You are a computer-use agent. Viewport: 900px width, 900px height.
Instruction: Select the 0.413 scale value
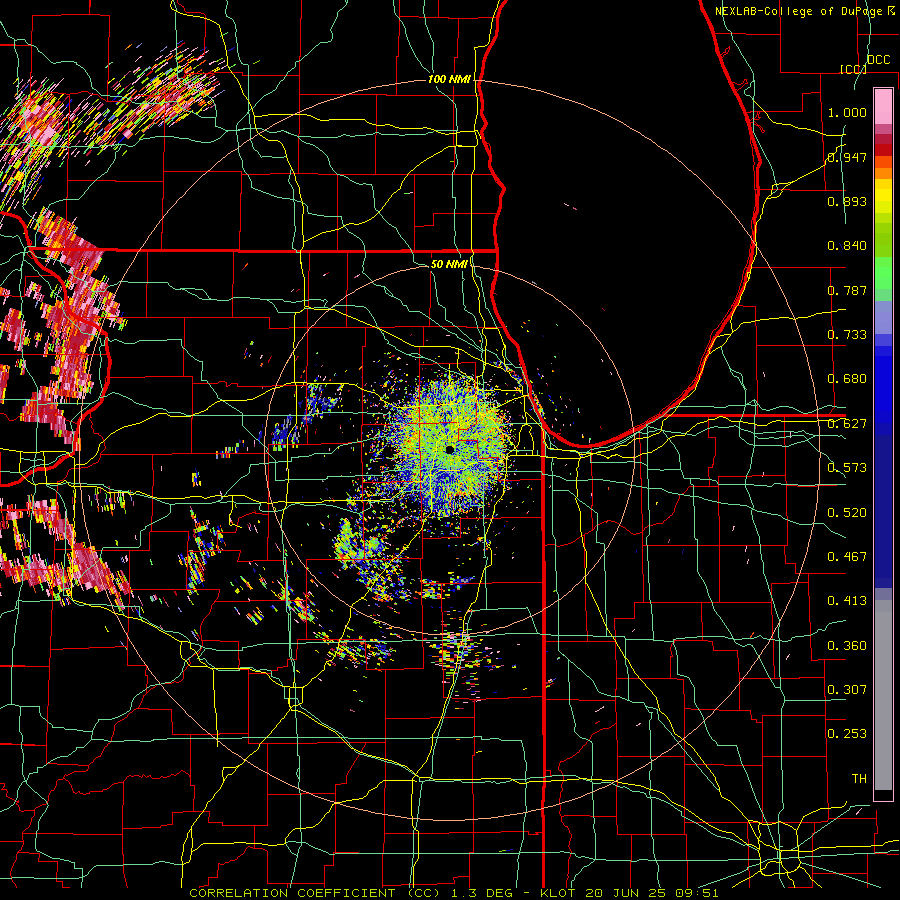pyautogui.click(x=847, y=601)
